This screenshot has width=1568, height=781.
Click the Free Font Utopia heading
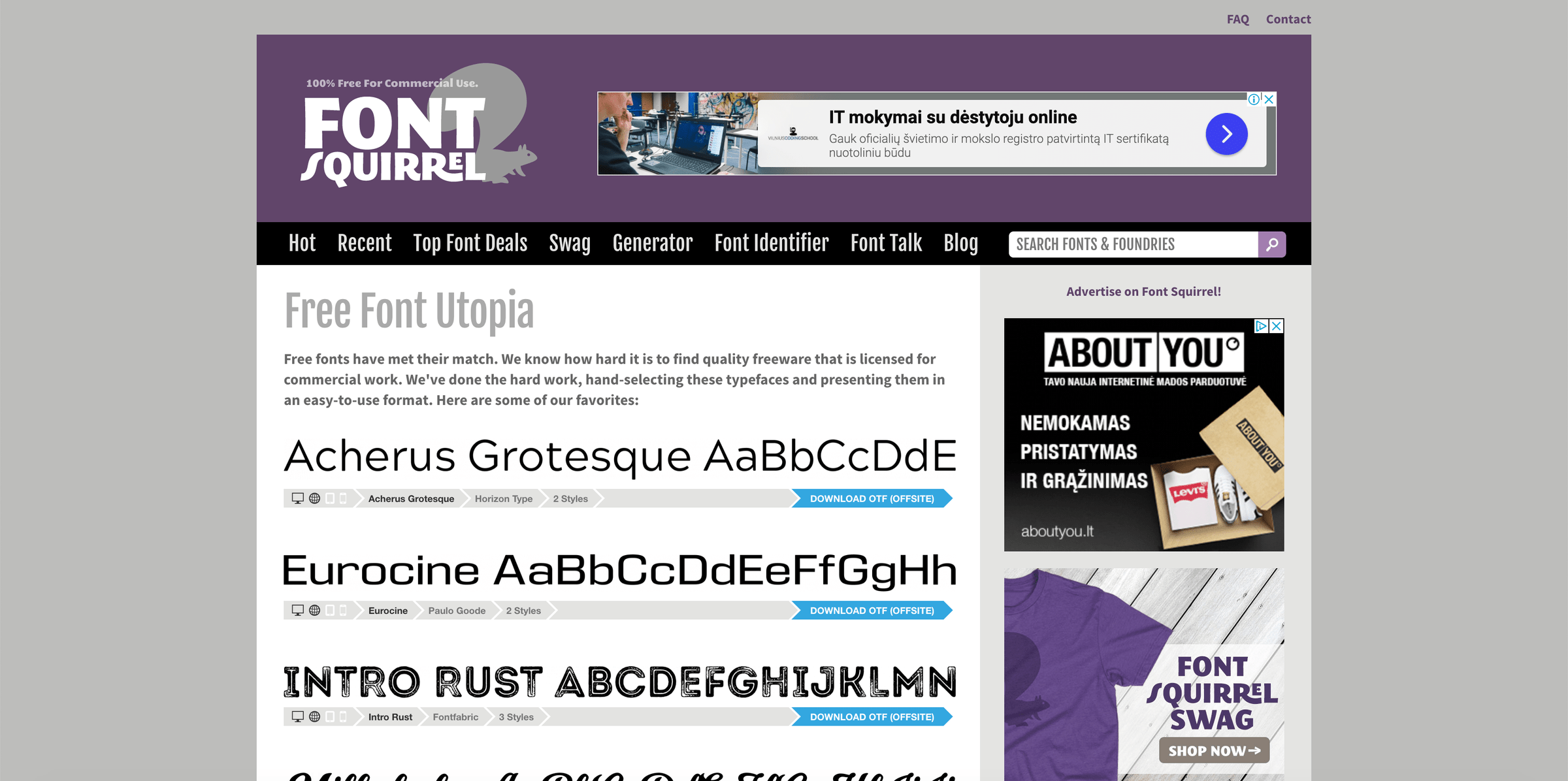(409, 311)
